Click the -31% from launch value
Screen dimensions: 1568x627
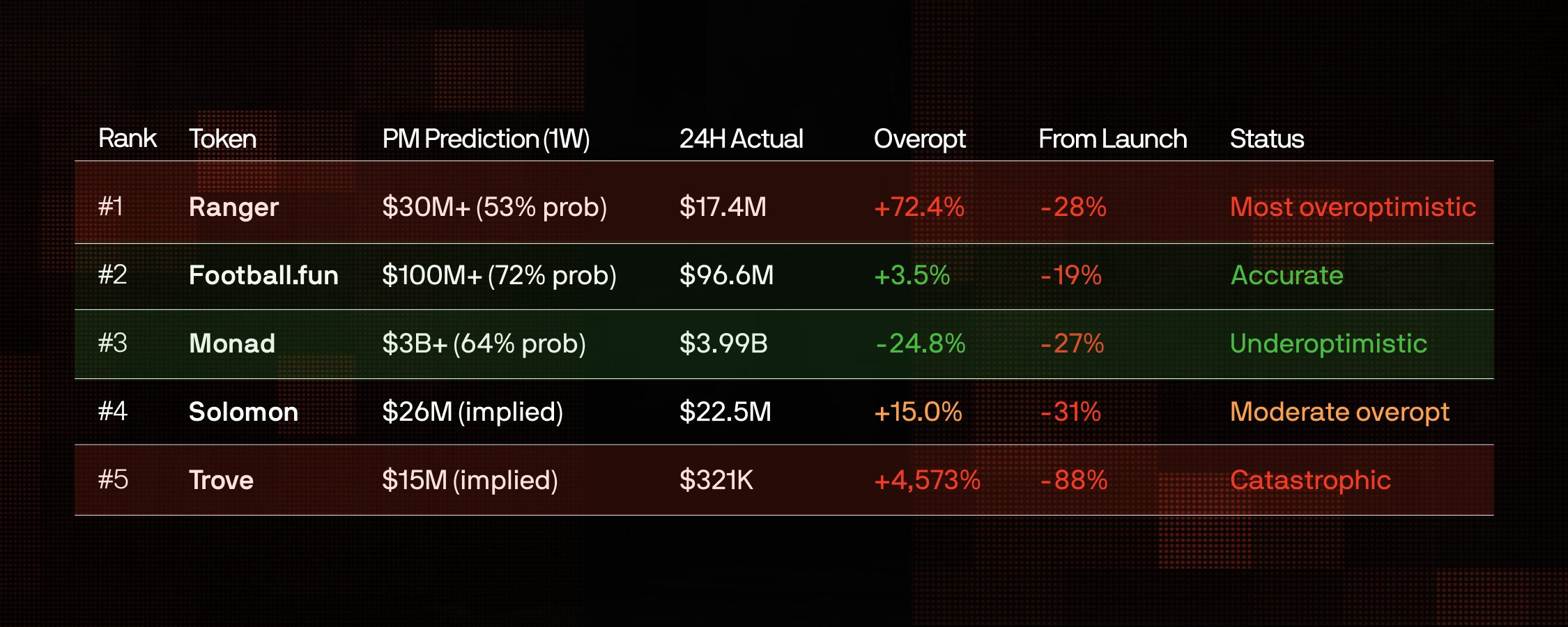click(1070, 412)
